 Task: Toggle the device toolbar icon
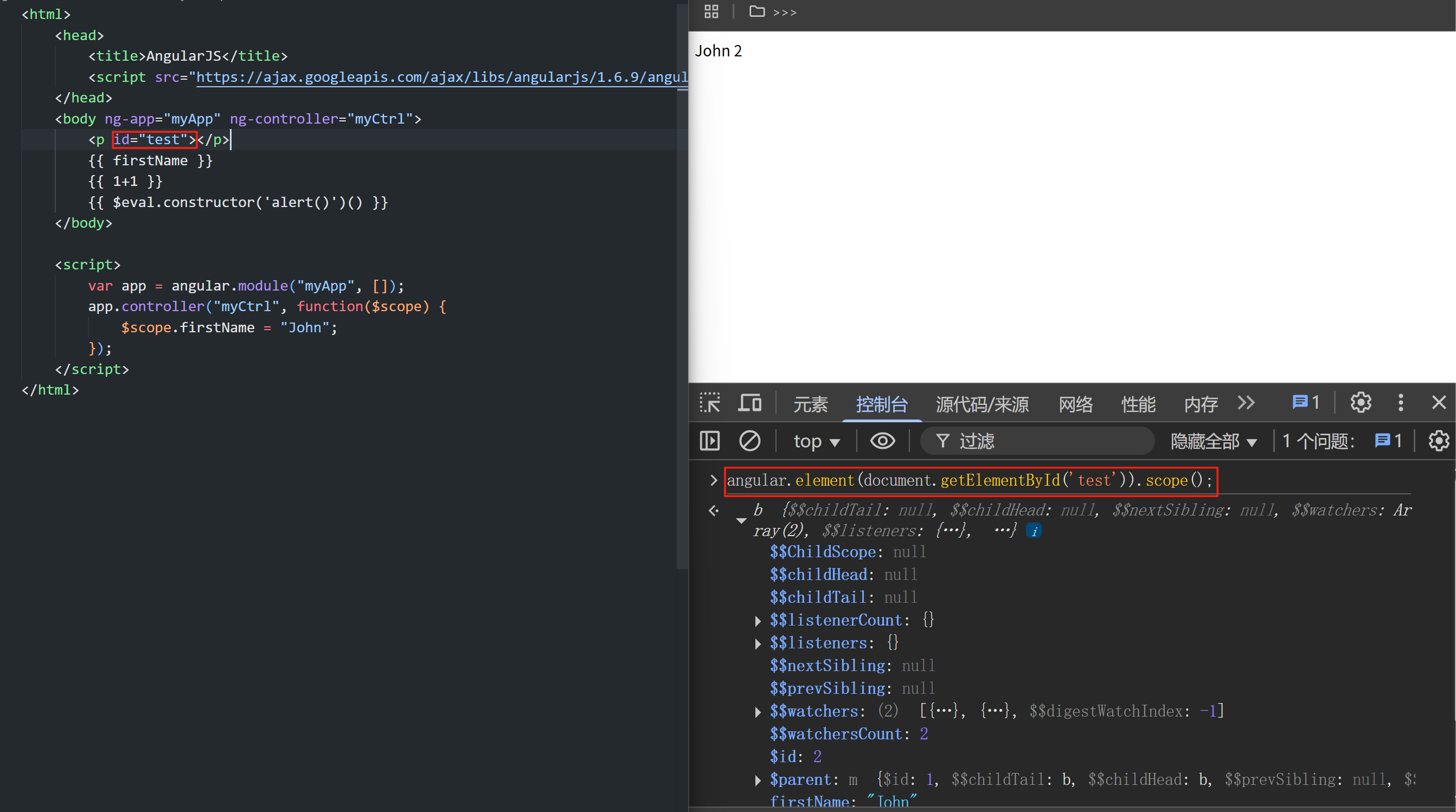pyautogui.click(x=749, y=403)
